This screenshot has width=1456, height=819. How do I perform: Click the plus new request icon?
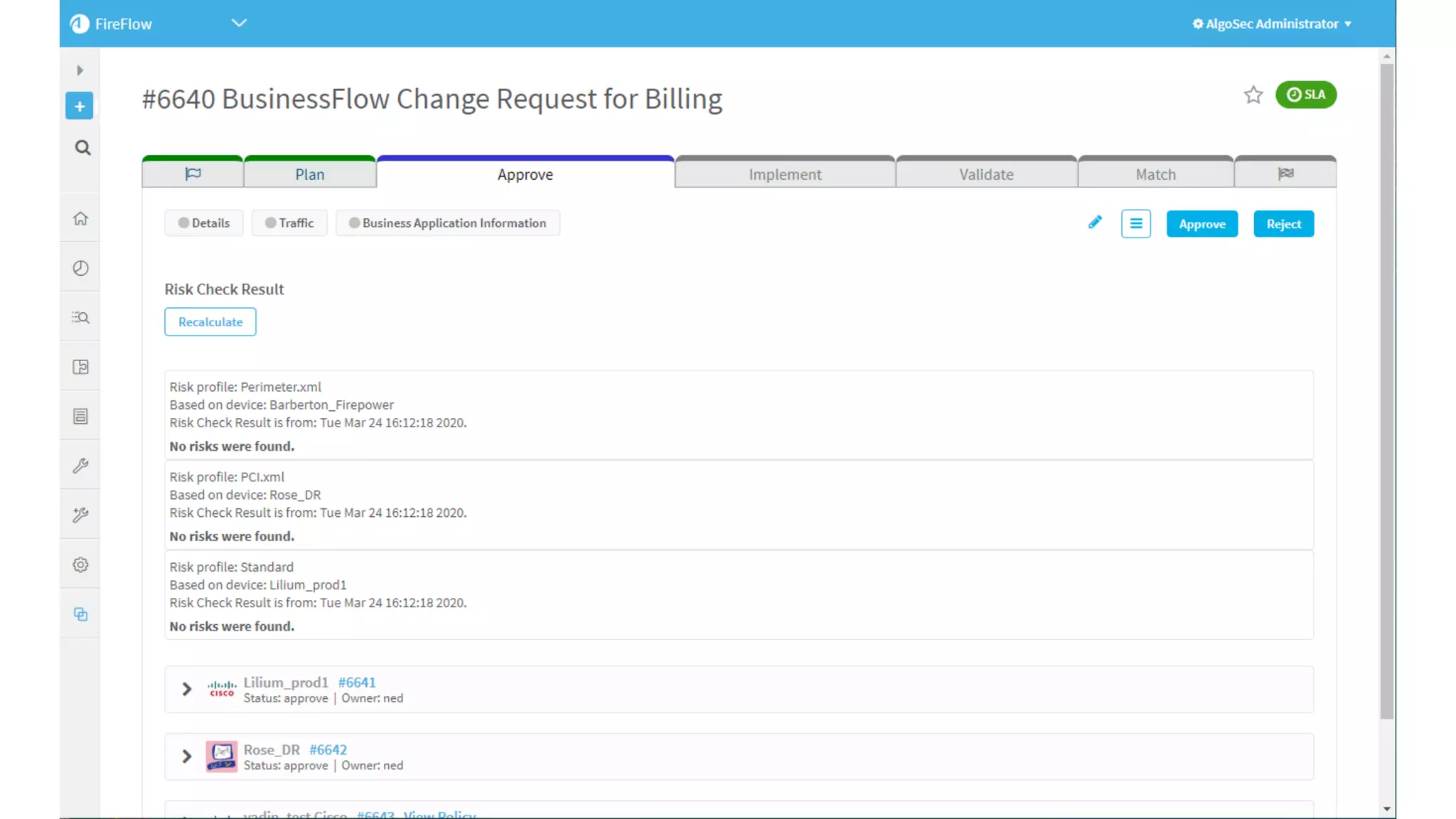pyautogui.click(x=80, y=107)
